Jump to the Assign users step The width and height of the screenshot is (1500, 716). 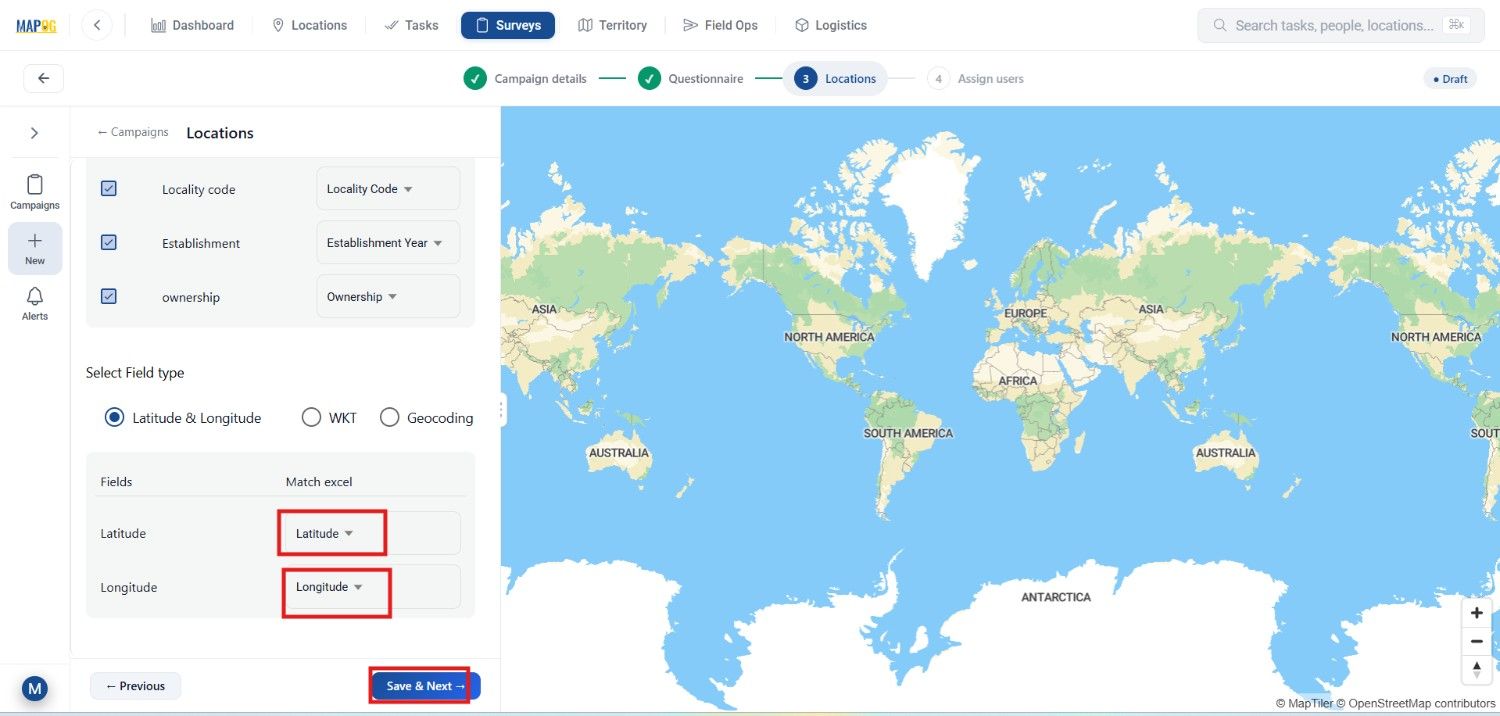[975, 78]
